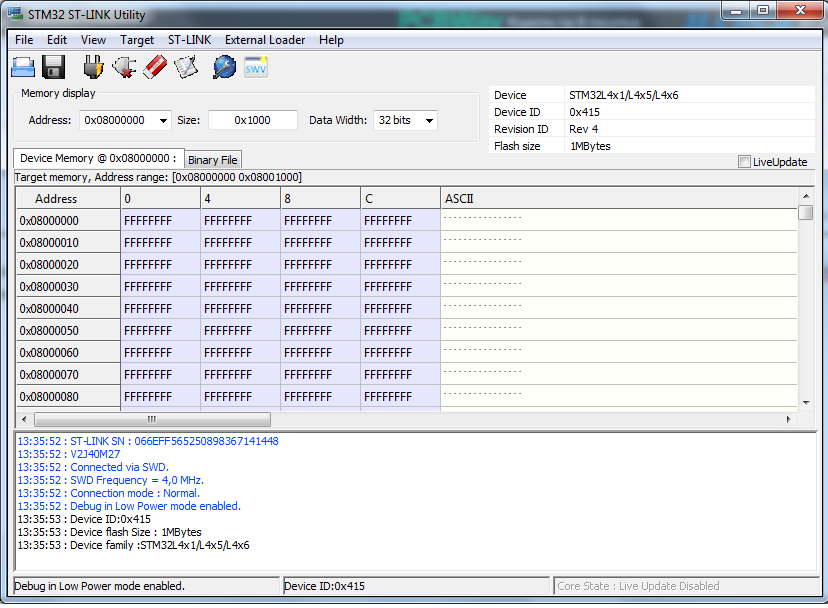Click the Full chip erase eraser icon

tap(155, 68)
